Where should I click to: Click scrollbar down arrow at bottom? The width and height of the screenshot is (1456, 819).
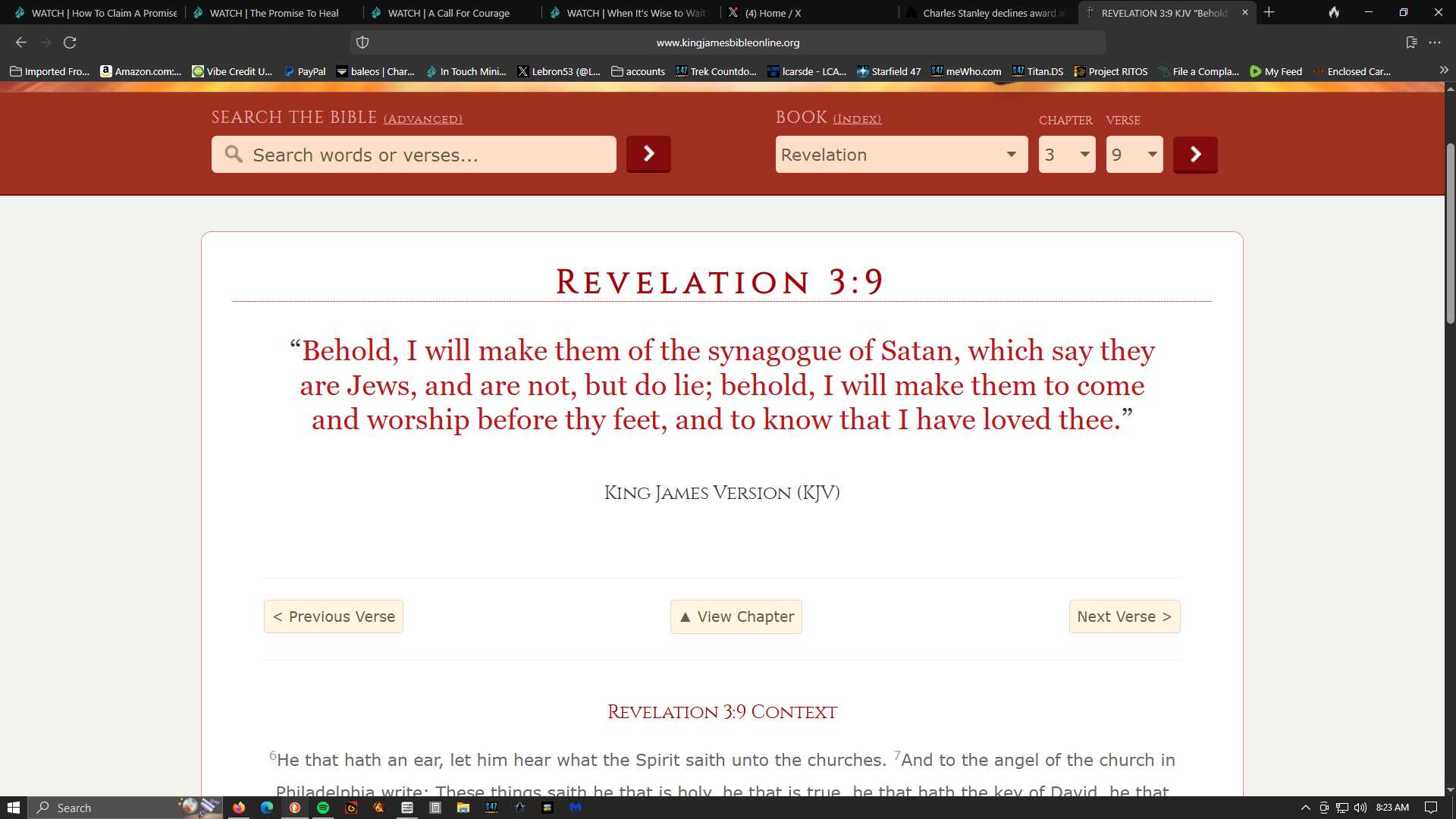(x=1450, y=789)
